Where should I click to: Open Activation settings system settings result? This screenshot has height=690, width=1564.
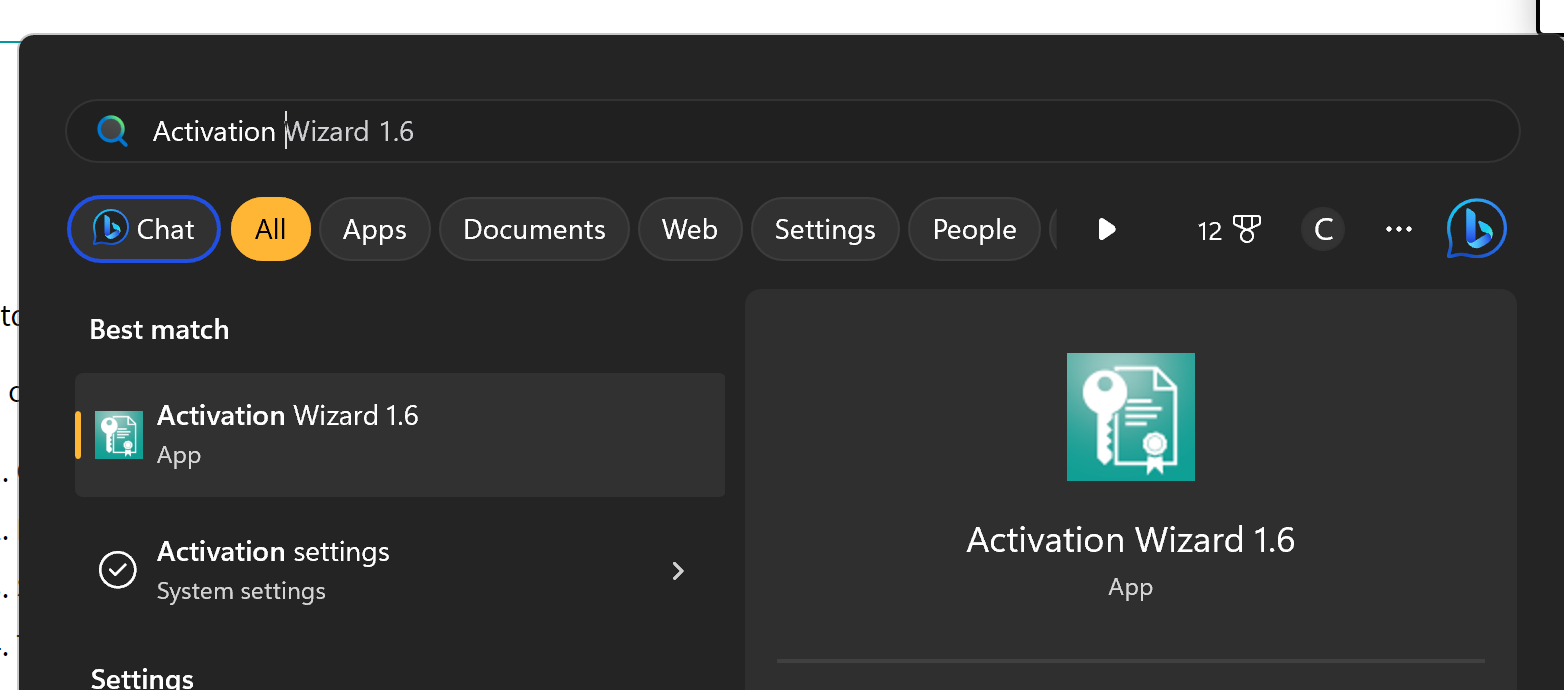click(400, 571)
